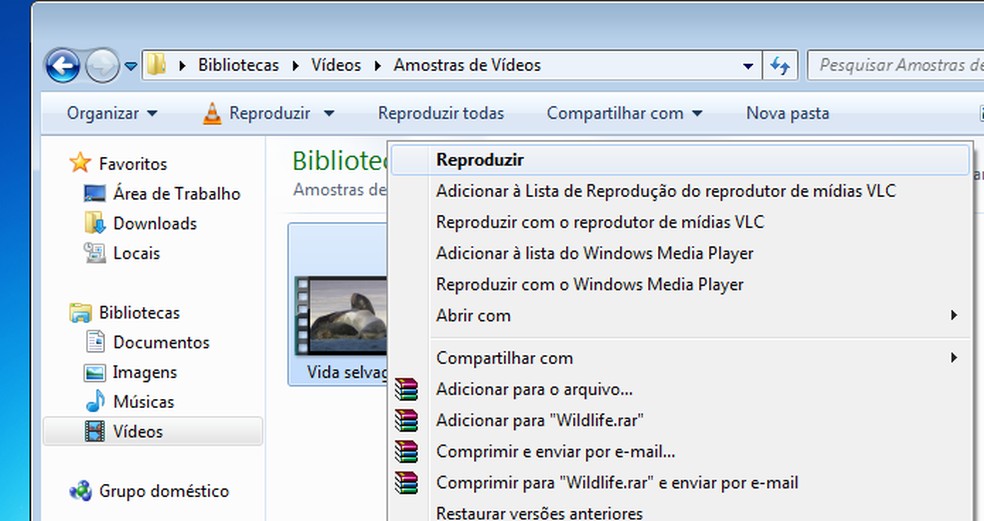The image size is (984, 521).
Task: Click Nova pasta in the toolbar
Action: [788, 114]
